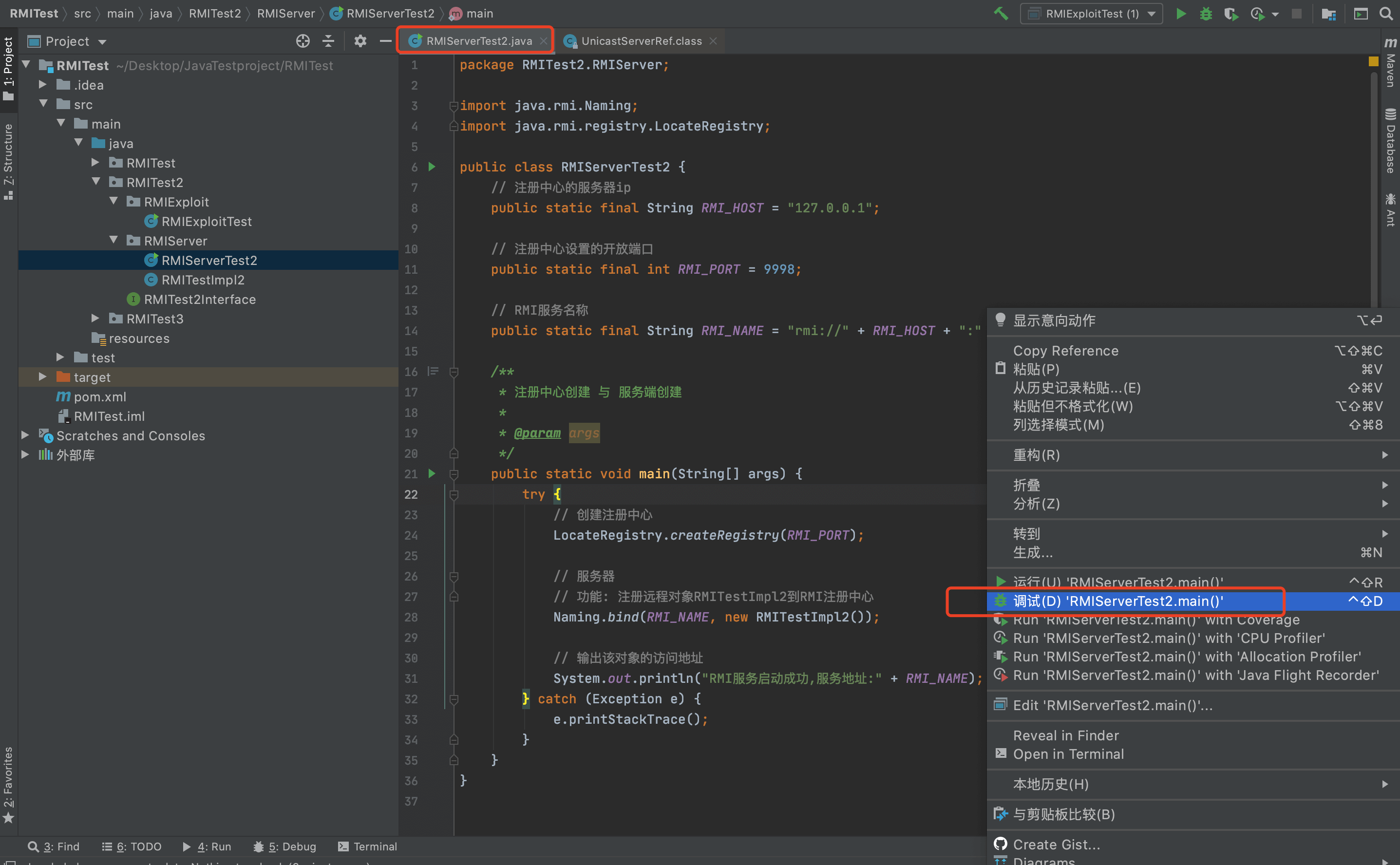Screen dimensions: 1400x865
Task: Click the doc render gutter icon on line 16
Action: 433,371
